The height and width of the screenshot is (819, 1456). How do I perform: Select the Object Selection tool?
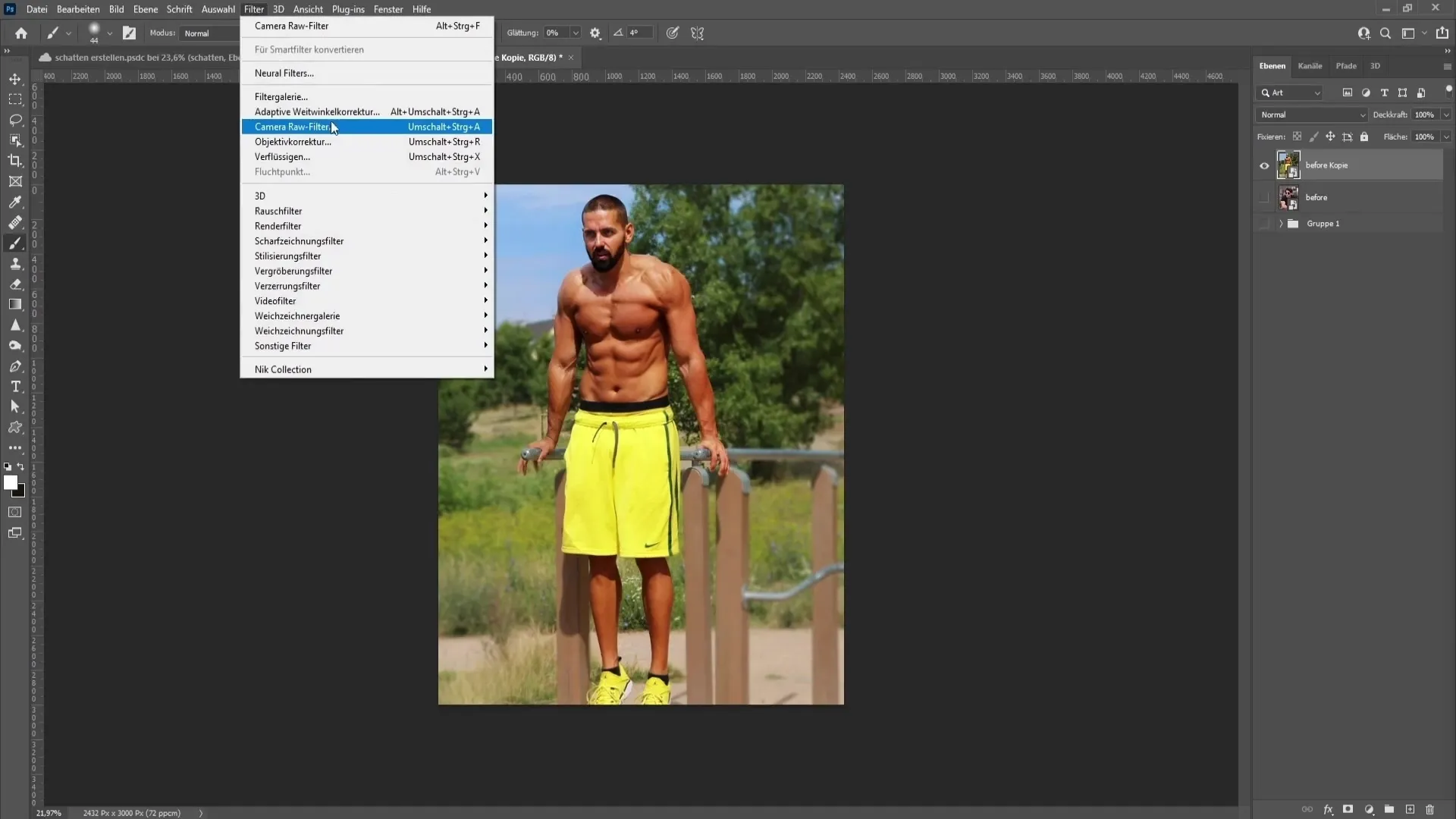click(15, 140)
